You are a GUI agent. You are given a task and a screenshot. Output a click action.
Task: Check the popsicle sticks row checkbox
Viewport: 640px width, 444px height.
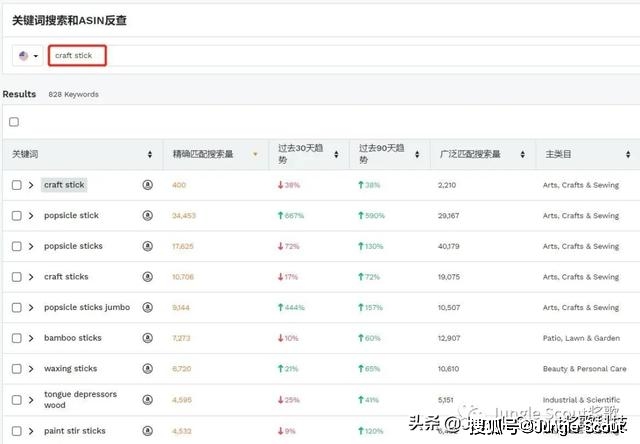point(16,246)
